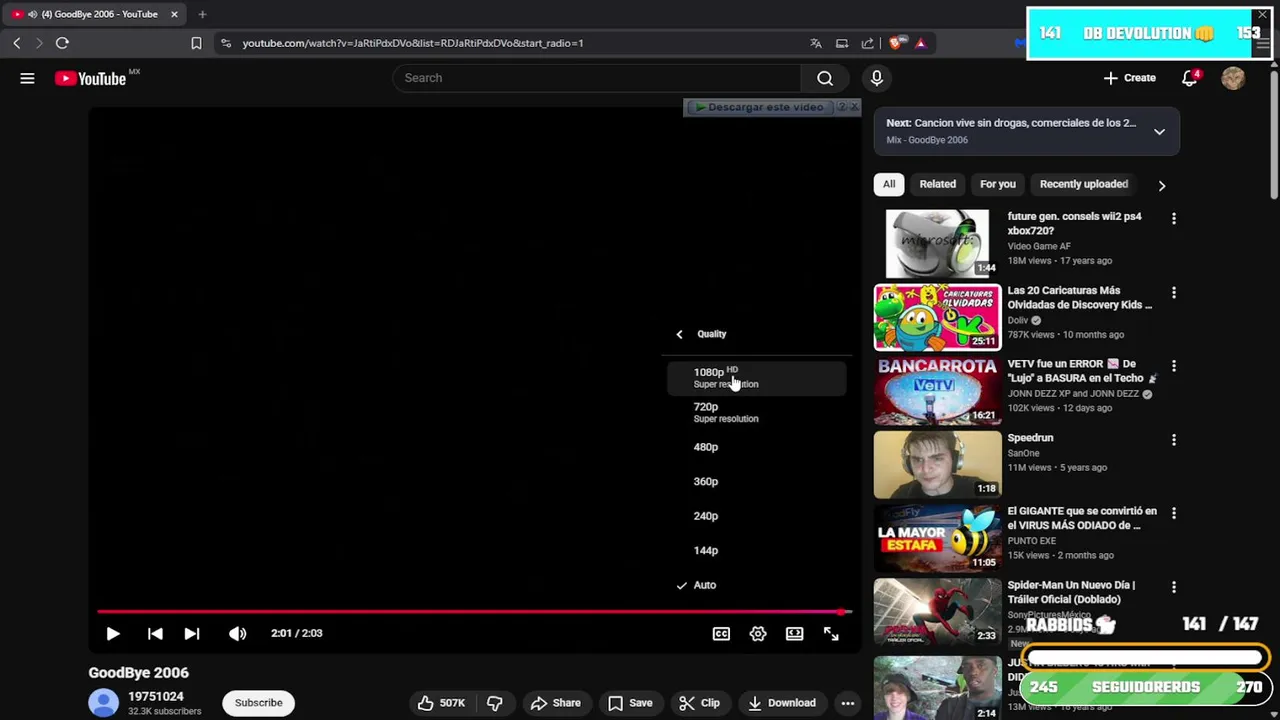Open LA MAYOR ESTAFA video thumbnail
Viewport: 1280px width, 720px height.
coord(937,538)
